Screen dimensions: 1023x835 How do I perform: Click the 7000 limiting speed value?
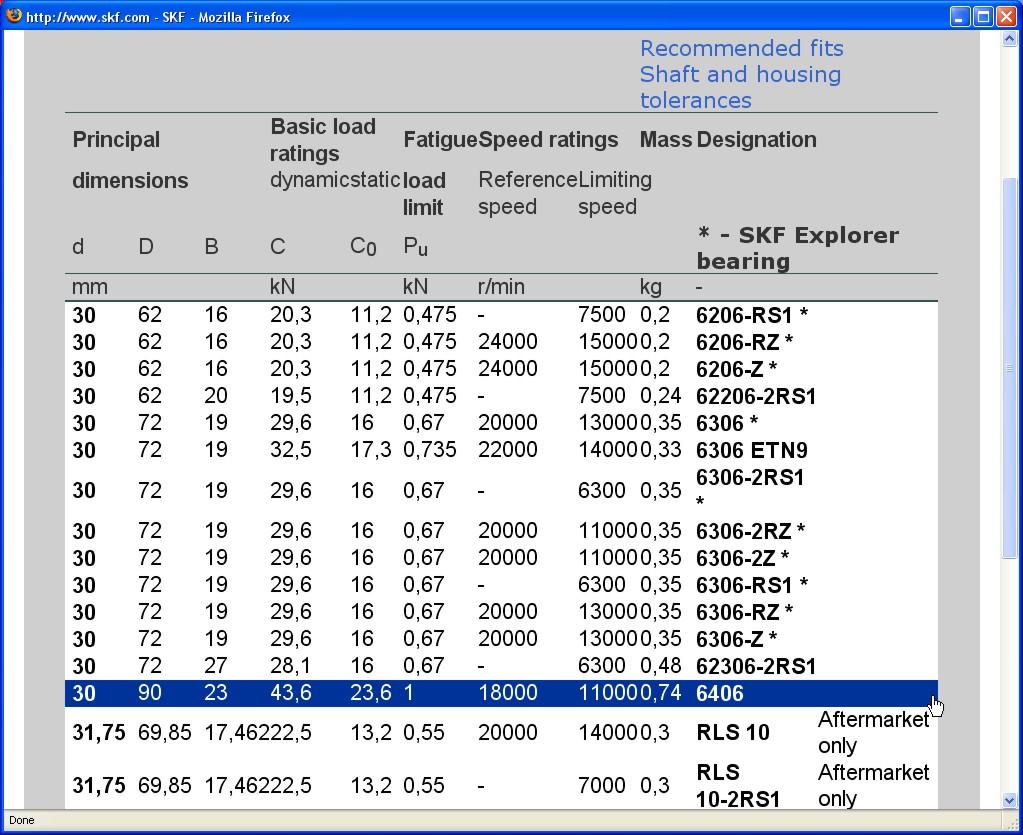[602, 785]
